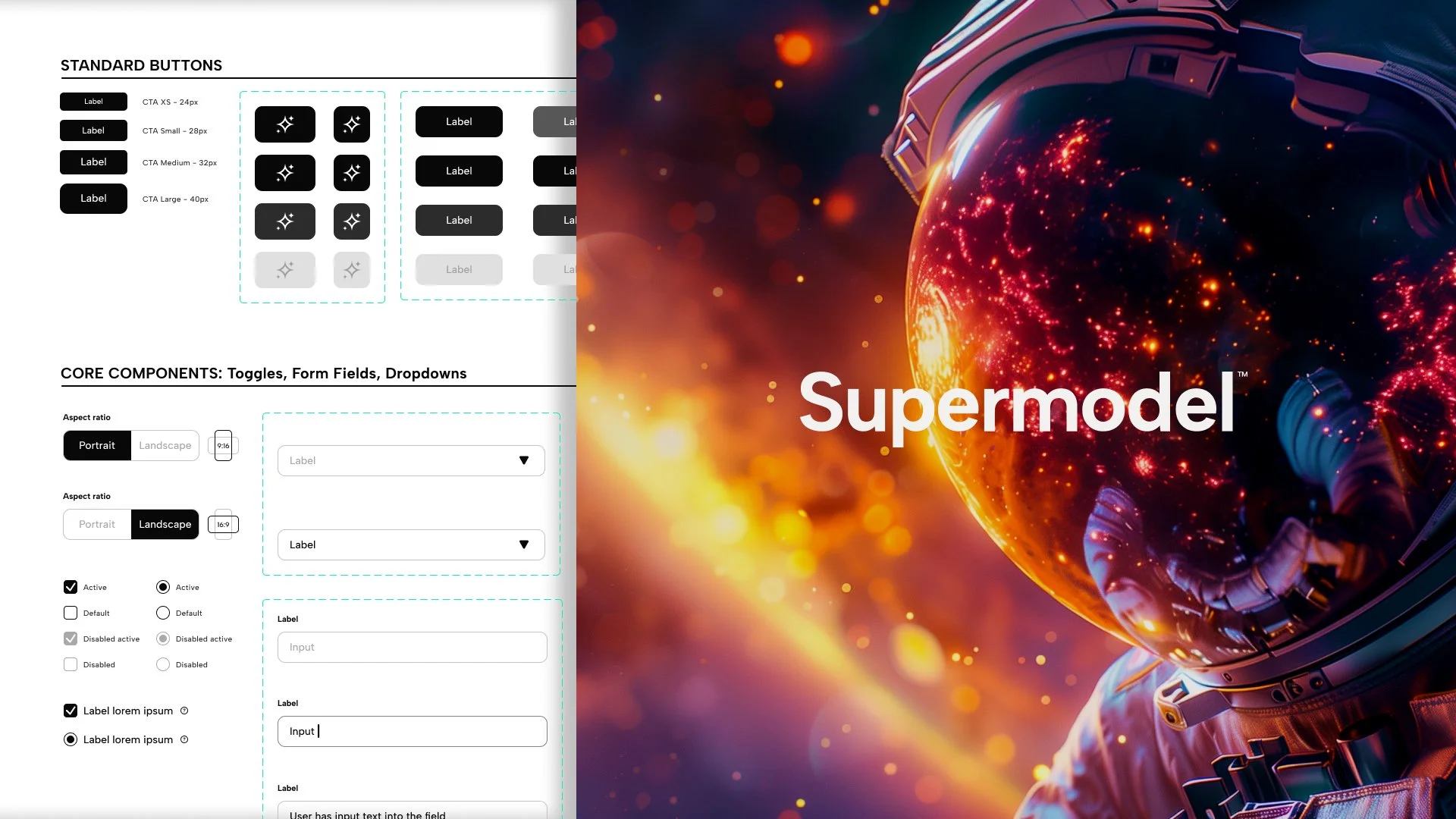Viewport: 1456px width, 819px height.
Task: Open the lower Label dropdown
Action: click(x=410, y=544)
